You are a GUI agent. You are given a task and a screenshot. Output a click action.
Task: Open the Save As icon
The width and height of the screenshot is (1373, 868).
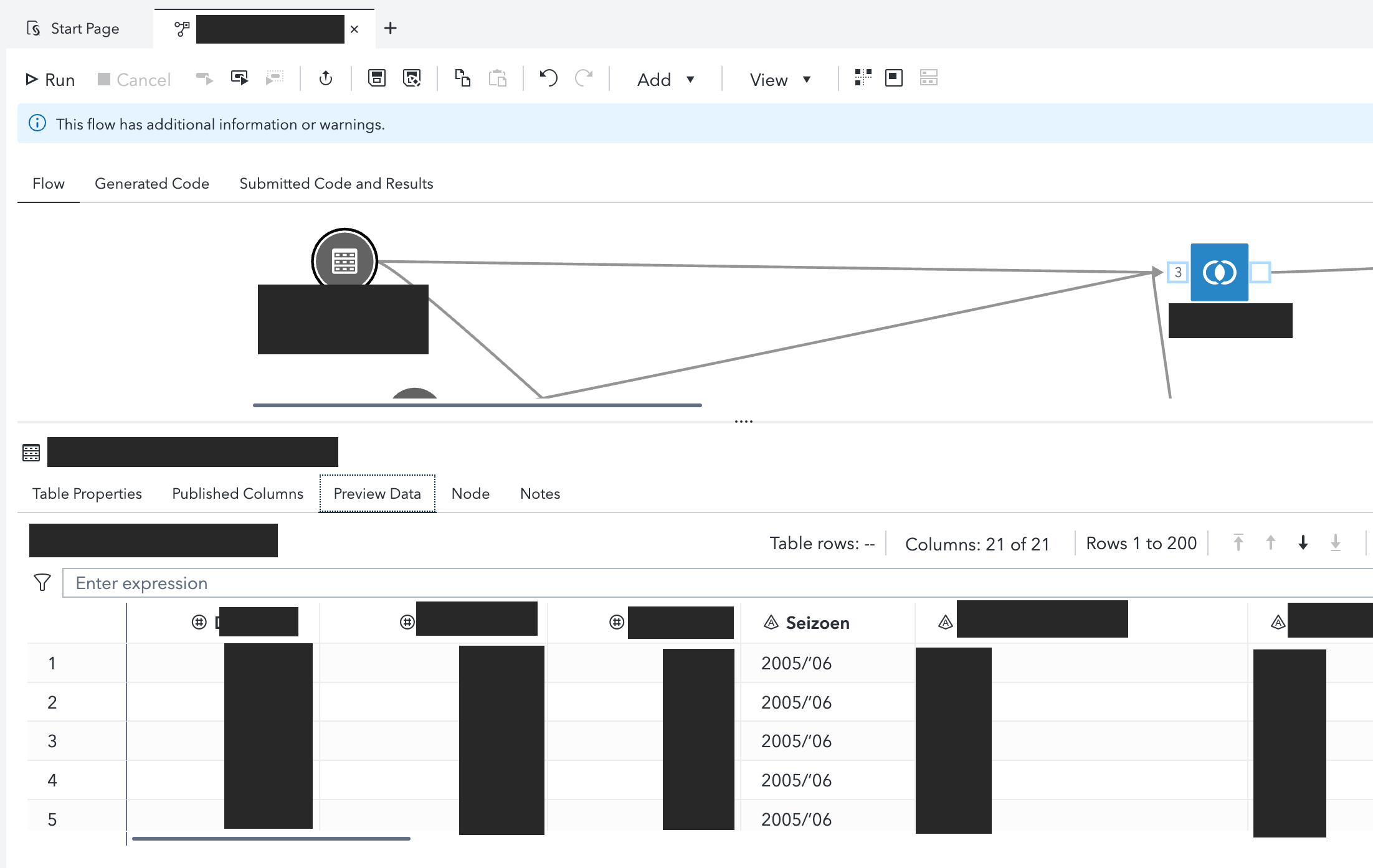tap(412, 78)
